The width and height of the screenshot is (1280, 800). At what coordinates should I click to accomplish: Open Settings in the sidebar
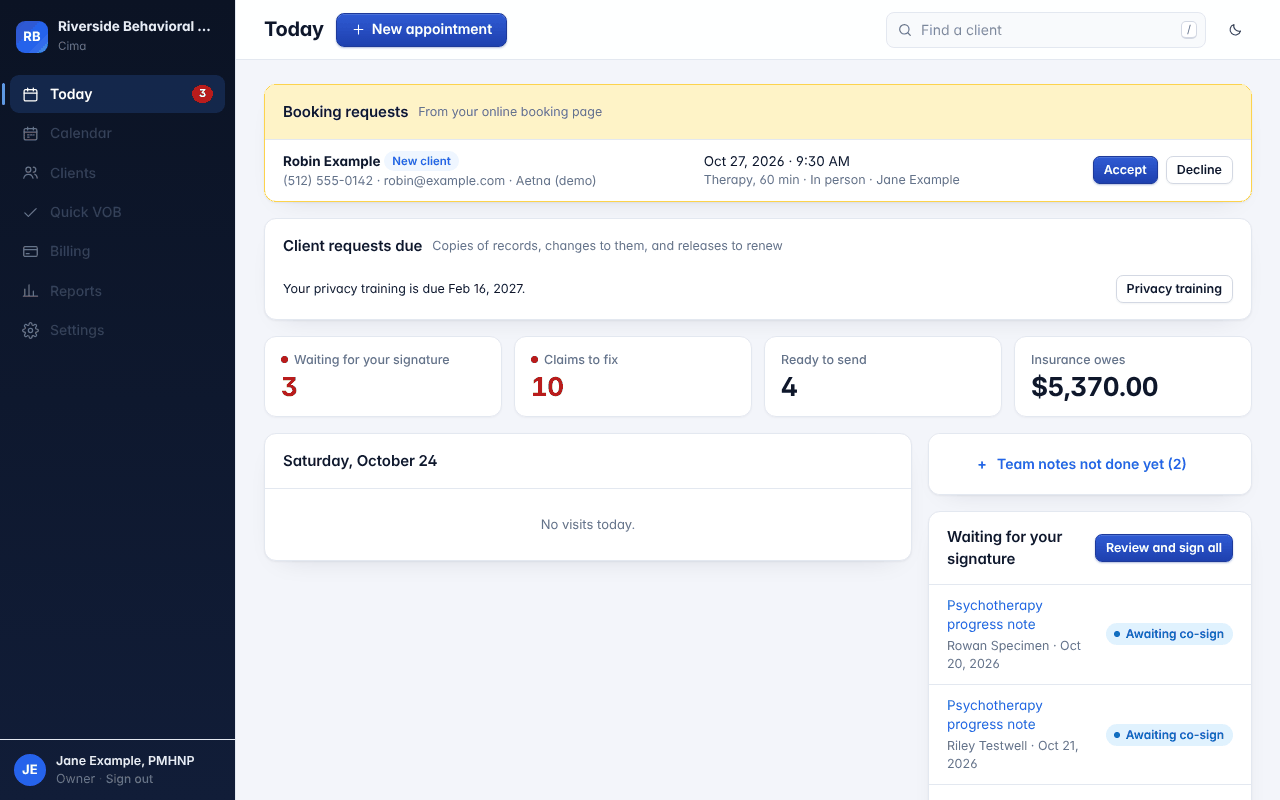tap(117, 330)
